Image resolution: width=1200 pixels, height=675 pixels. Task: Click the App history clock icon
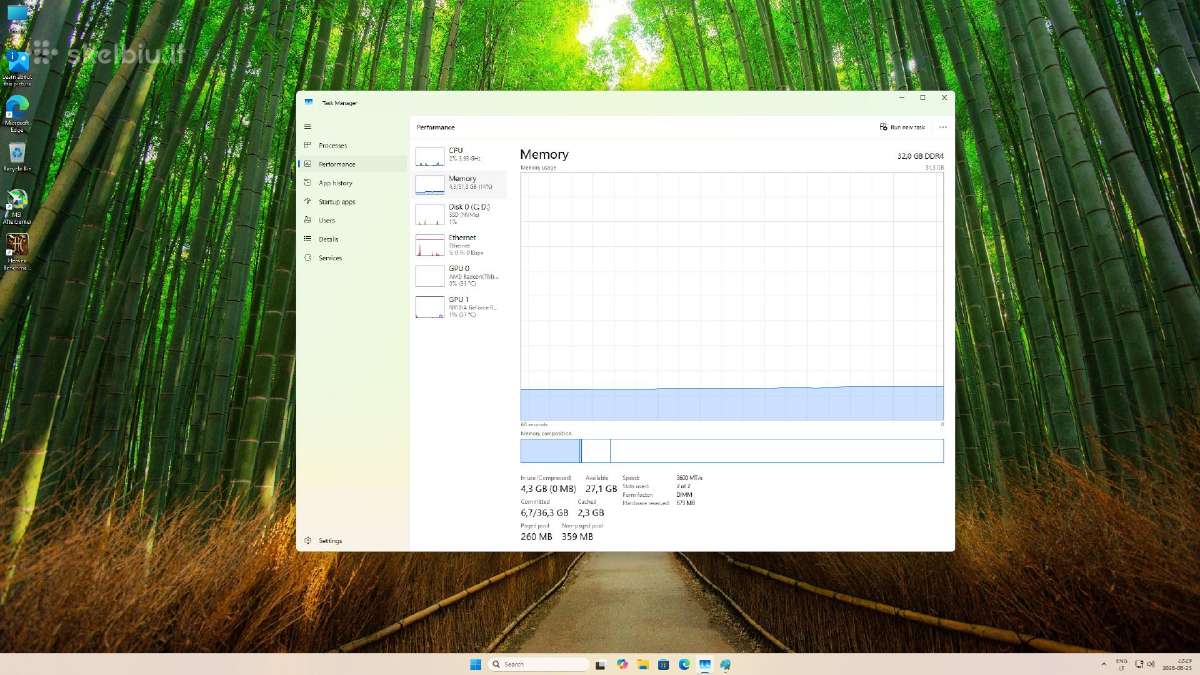pyautogui.click(x=308, y=183)
